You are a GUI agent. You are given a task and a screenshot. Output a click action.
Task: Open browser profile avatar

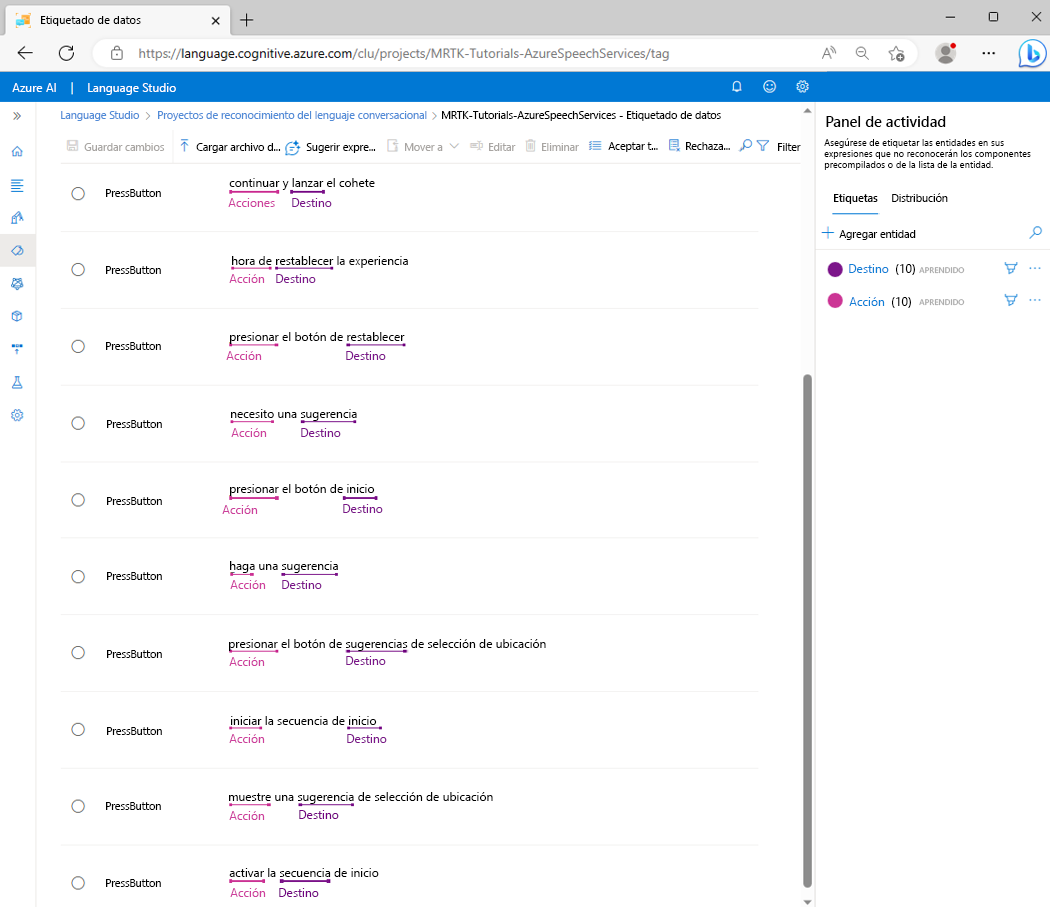click(946, 53)
